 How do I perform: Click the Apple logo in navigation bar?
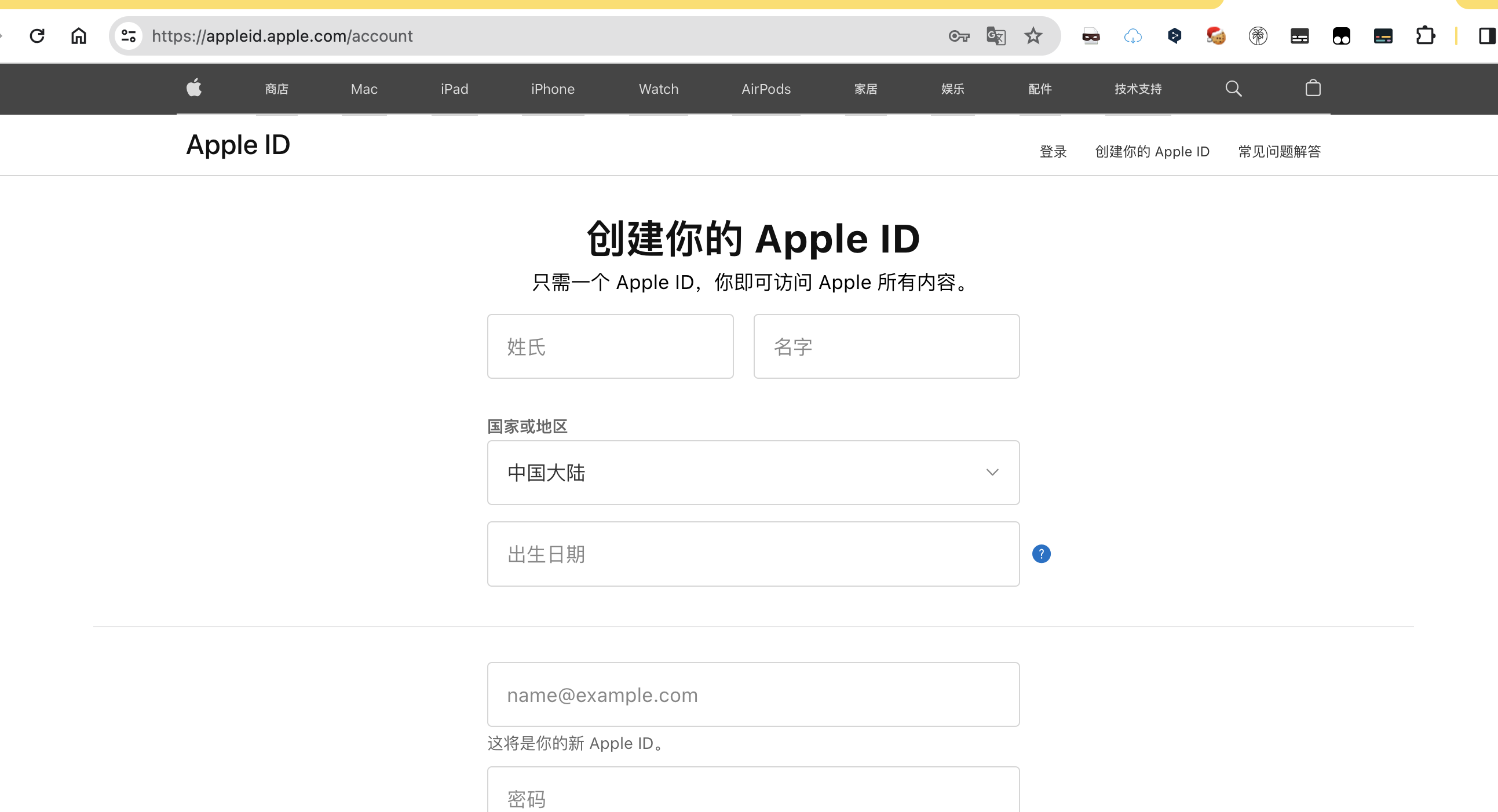click(x=193, y=89)
